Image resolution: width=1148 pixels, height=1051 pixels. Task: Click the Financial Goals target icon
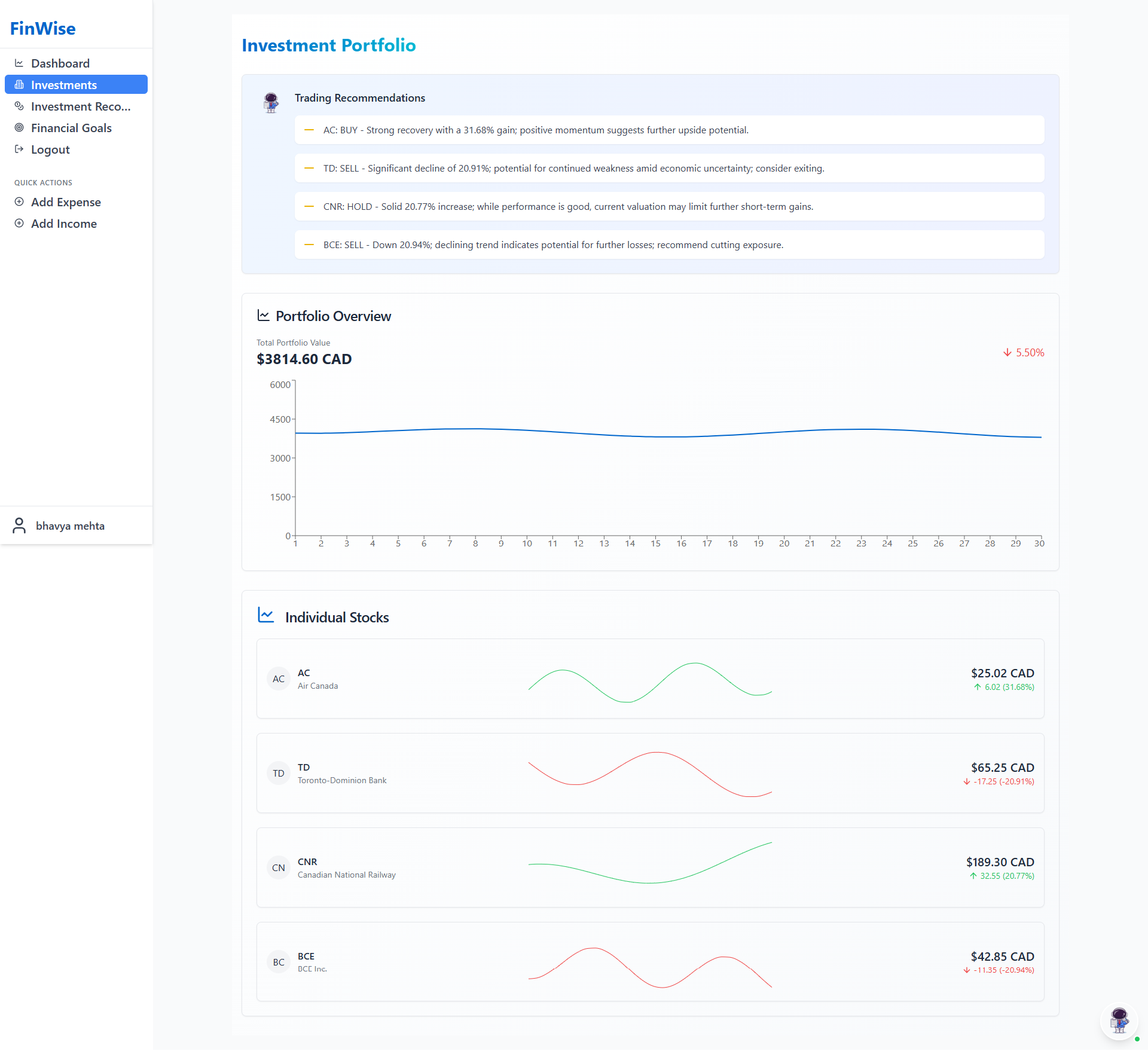19,128
